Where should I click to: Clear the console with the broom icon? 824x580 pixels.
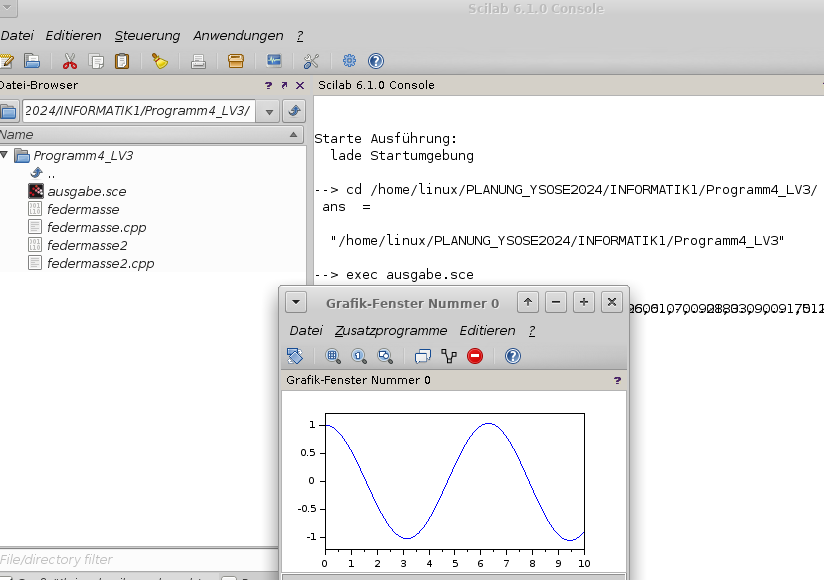[x=160, y=61]
